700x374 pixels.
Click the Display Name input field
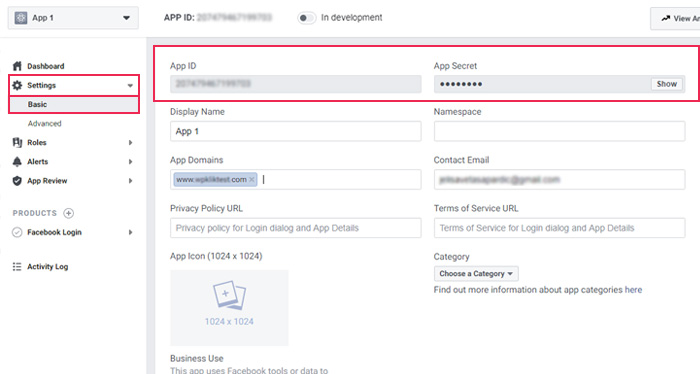point(296,131)
